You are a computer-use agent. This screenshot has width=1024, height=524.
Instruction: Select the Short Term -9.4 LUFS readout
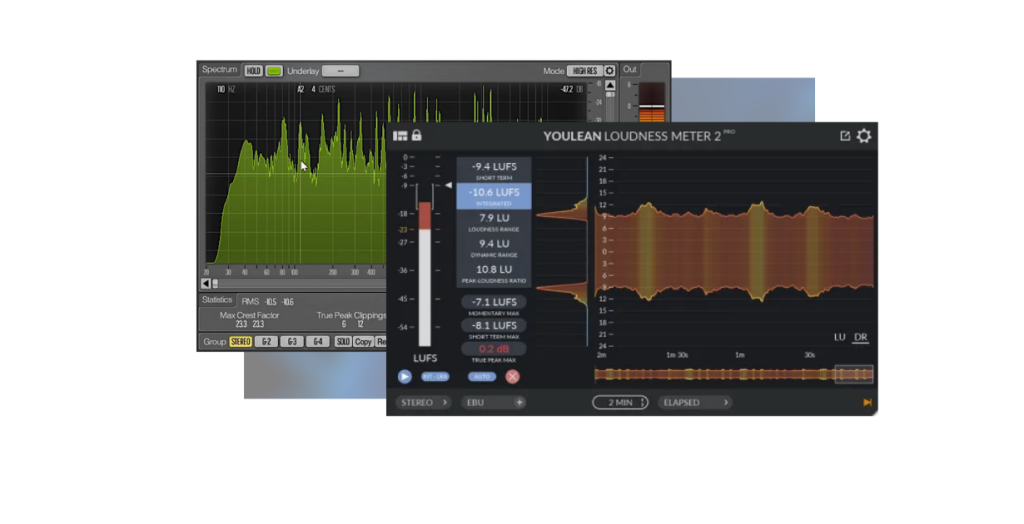coord(494,170)
